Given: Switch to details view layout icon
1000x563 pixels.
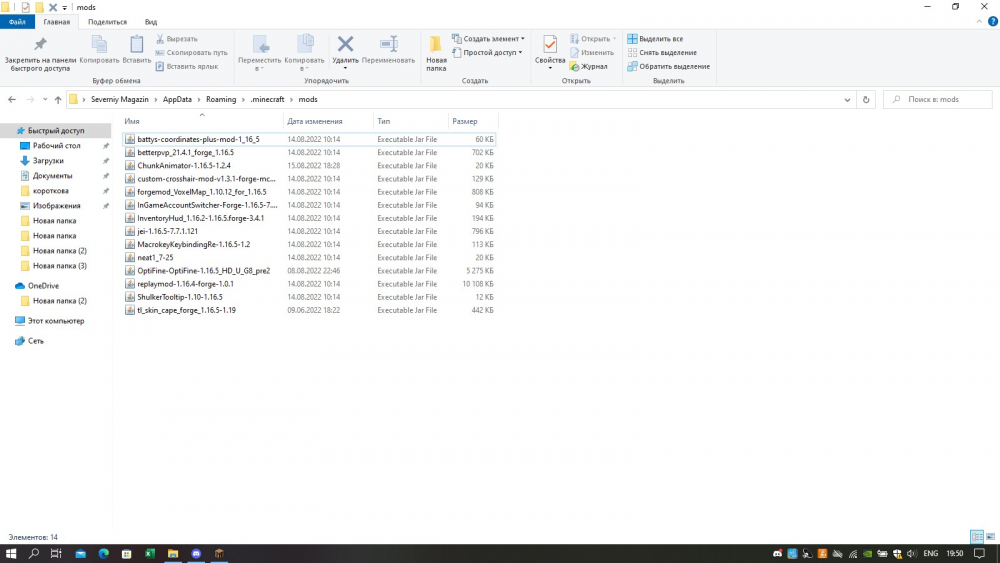Looking at the screenshot, I should coord(976,537).
